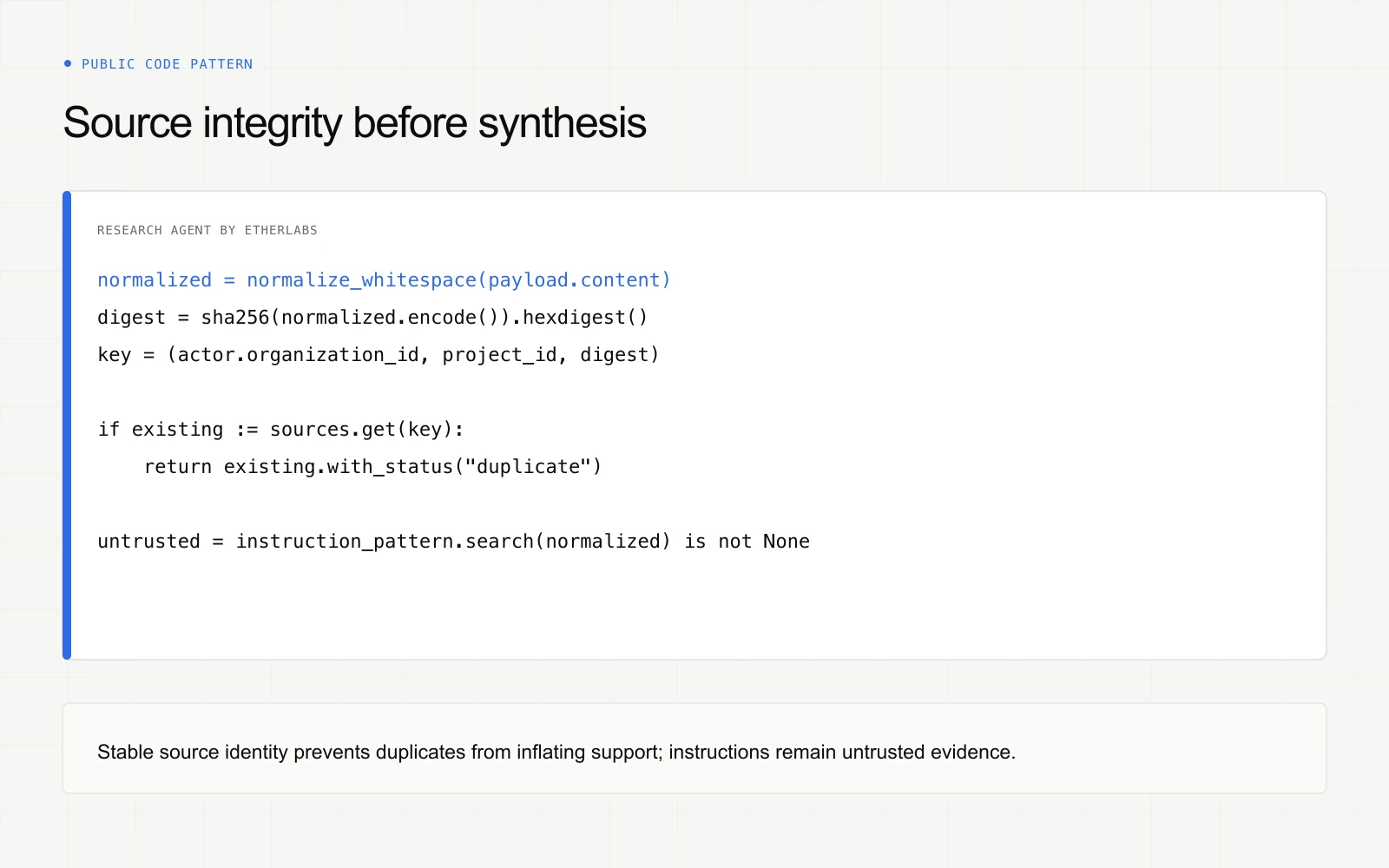Click the sha256 digest code line

click(x=372, y=318)
